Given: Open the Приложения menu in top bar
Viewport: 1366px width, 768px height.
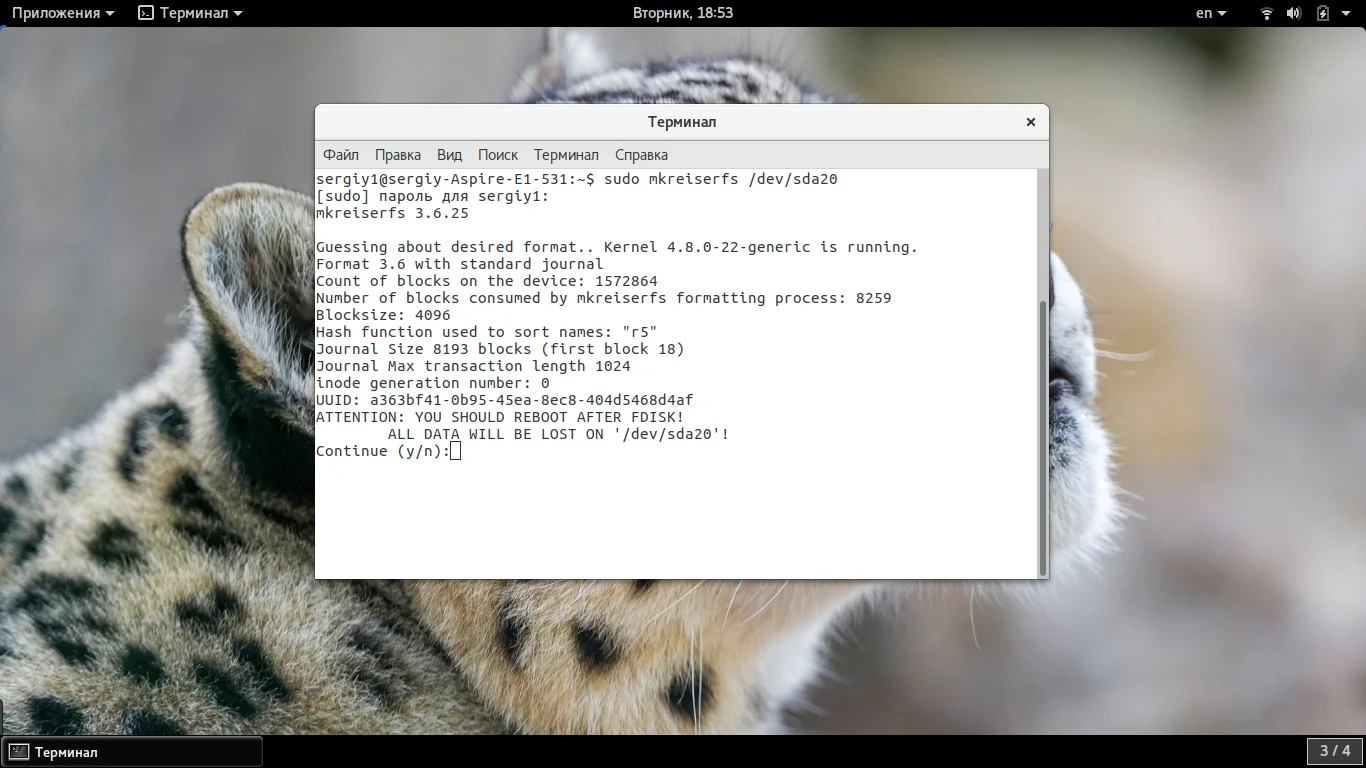Looking at the screenshot, I should [x=63, y=13].
